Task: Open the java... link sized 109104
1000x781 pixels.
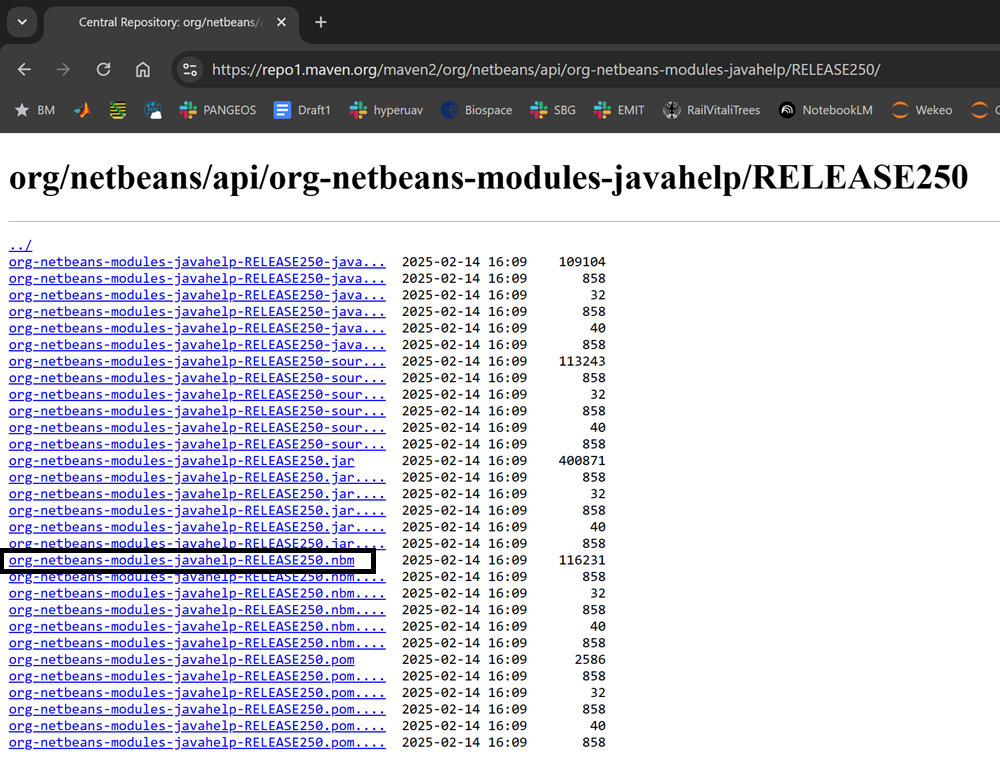Action: [x=197, y=262]
